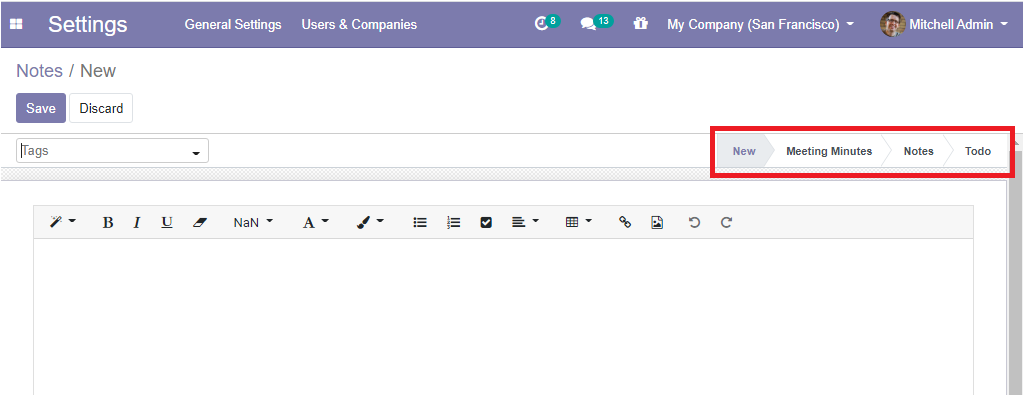Viewport: 1024px width, 396px height.
Task: Discard the new note
Action: [x=101, y=108]
